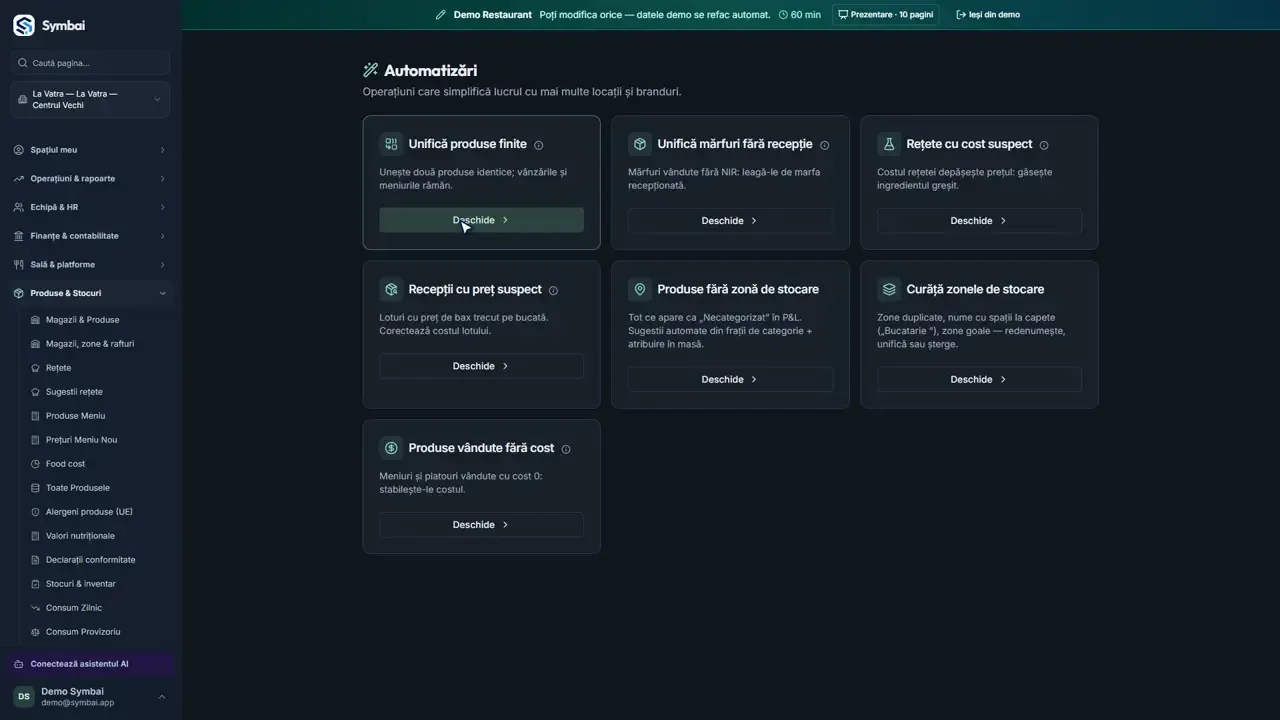Open the La Vatra location dropdown

point(90,100)
